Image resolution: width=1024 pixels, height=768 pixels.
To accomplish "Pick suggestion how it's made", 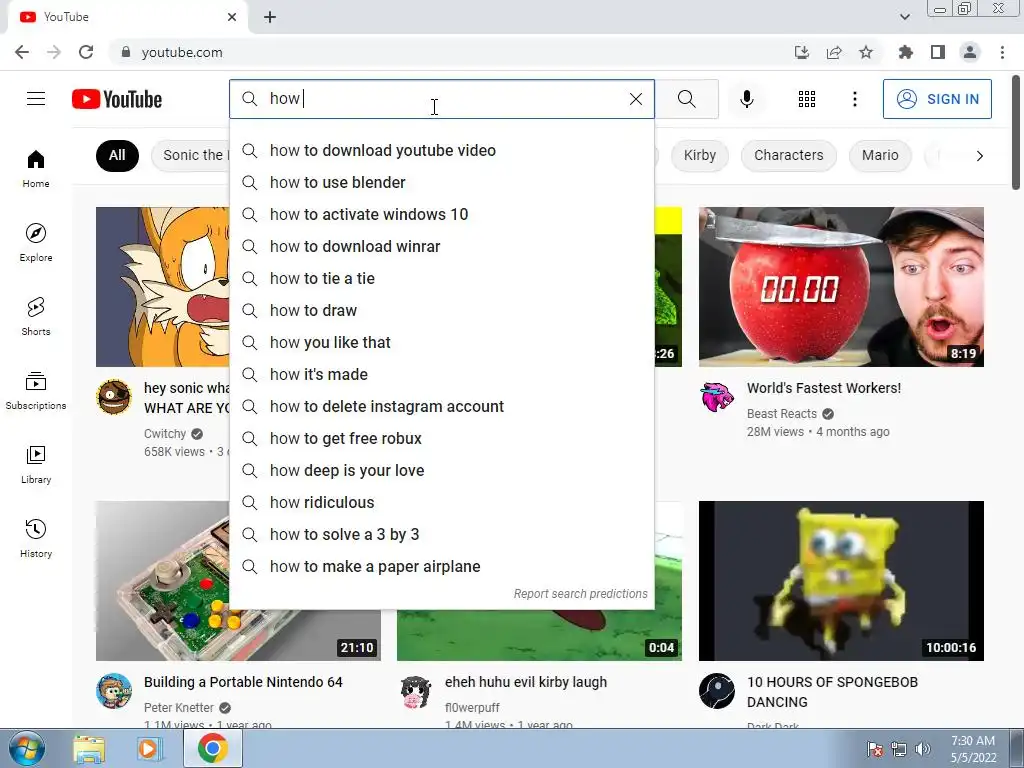I will coord(441,374).
